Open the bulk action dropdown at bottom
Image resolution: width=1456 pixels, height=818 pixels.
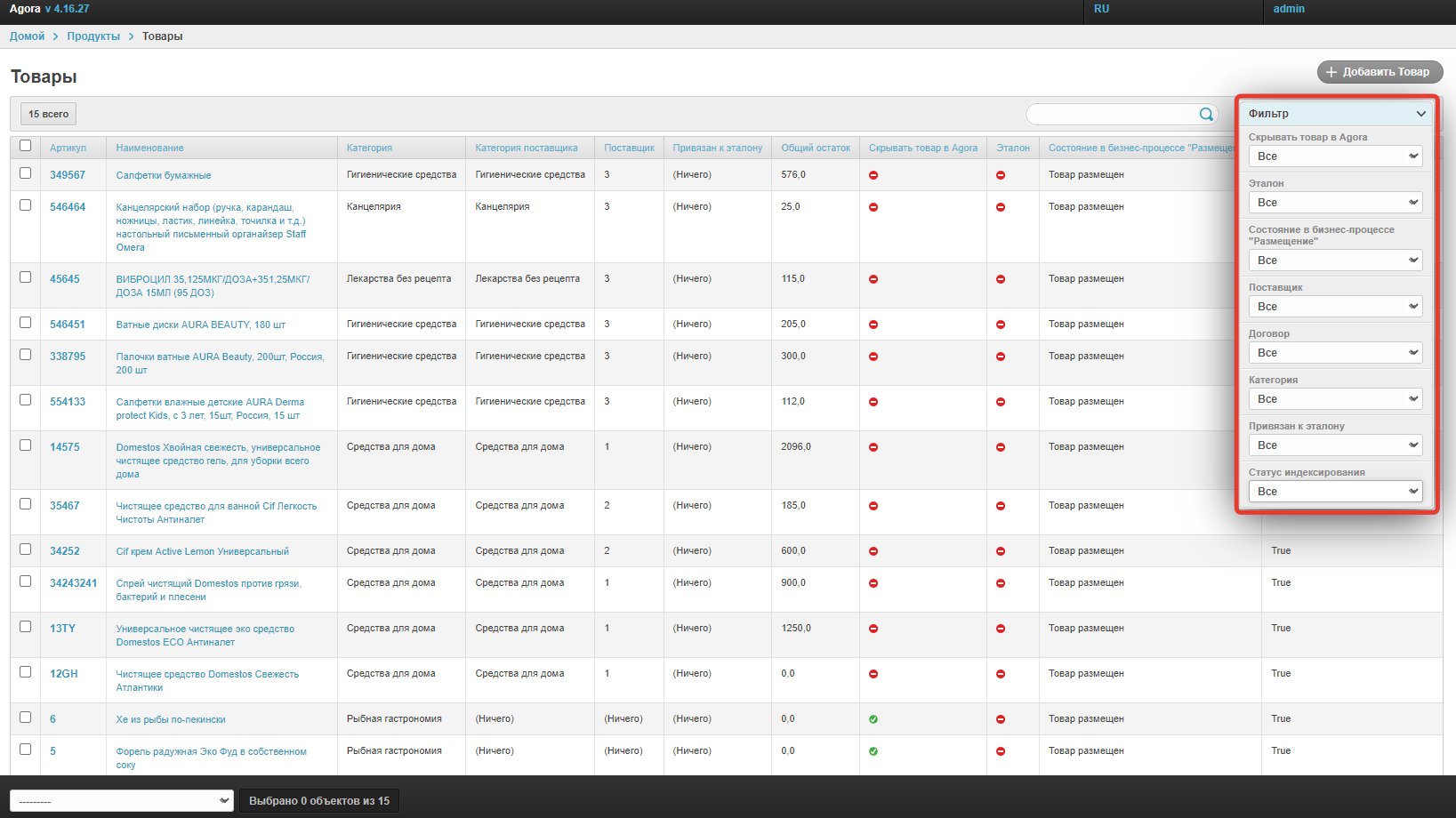(x=122, y=801)
